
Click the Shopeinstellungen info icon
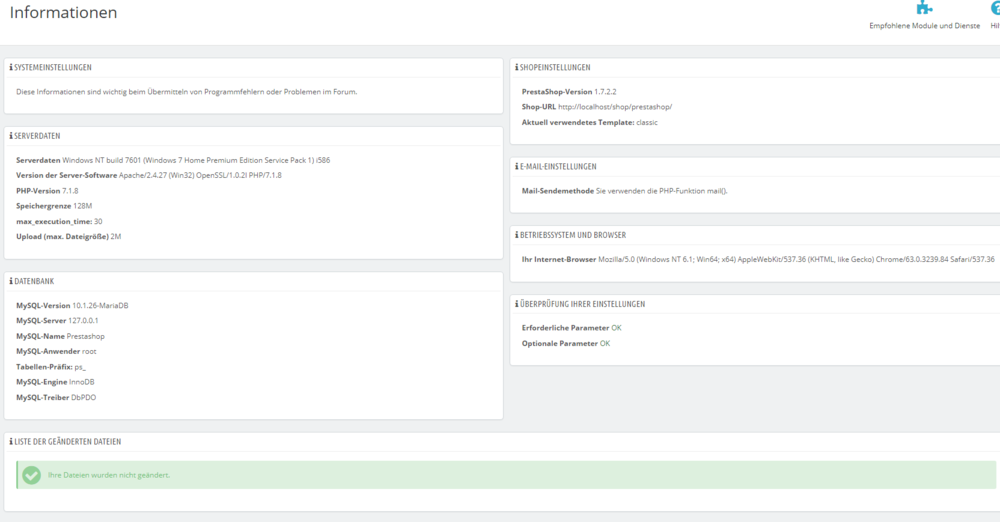[517, 67]
